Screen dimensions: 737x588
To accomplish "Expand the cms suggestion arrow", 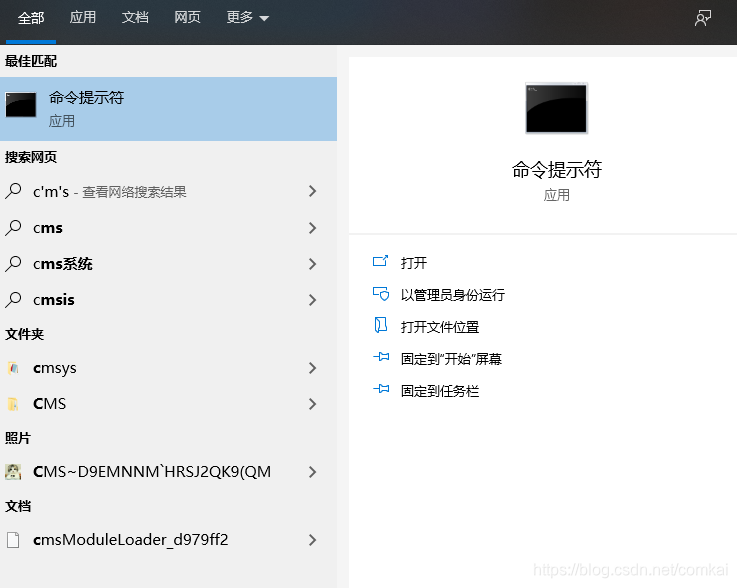I will [313, 228].
